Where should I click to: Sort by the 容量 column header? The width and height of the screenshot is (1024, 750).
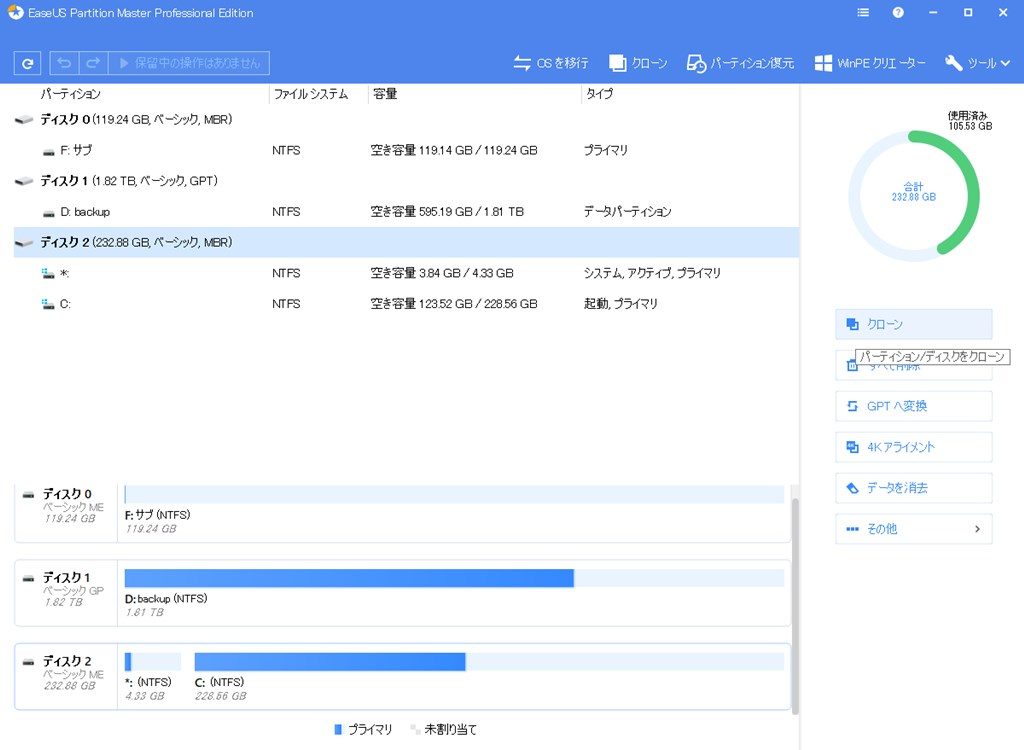[385, 94]
